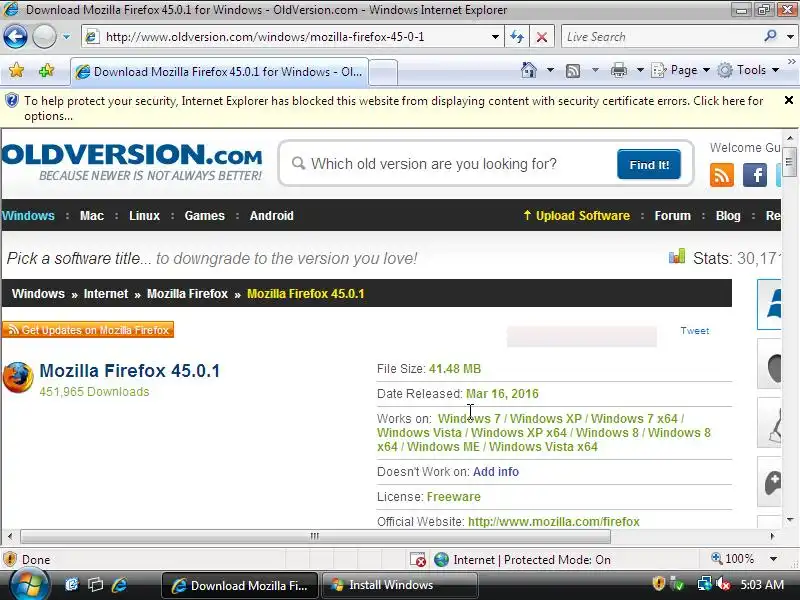800x600 pixels.
Task: Click the Internet breadcrumb link
Action: (106, 294)
